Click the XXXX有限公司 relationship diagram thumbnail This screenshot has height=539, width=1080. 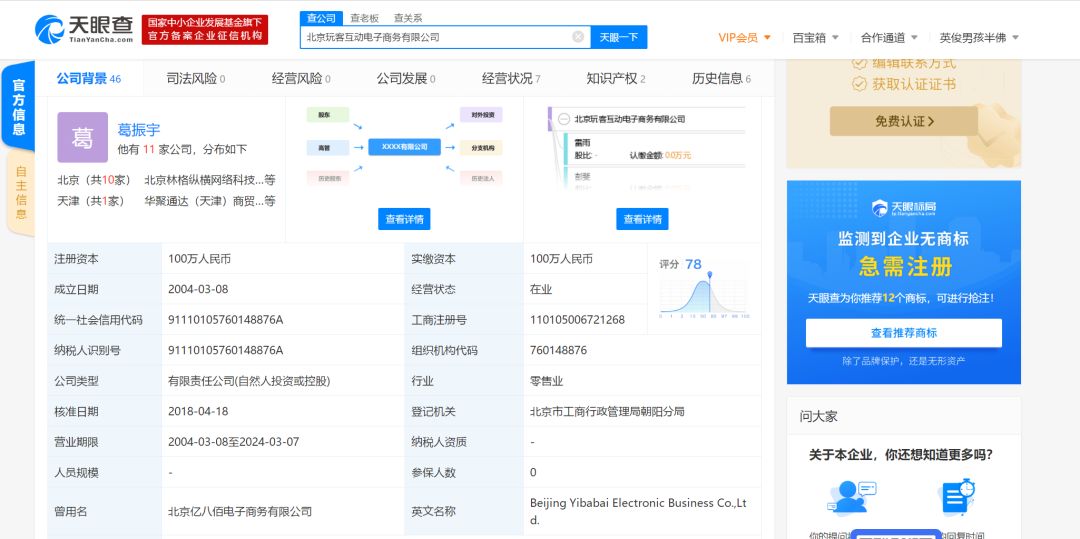coord(404,147)
